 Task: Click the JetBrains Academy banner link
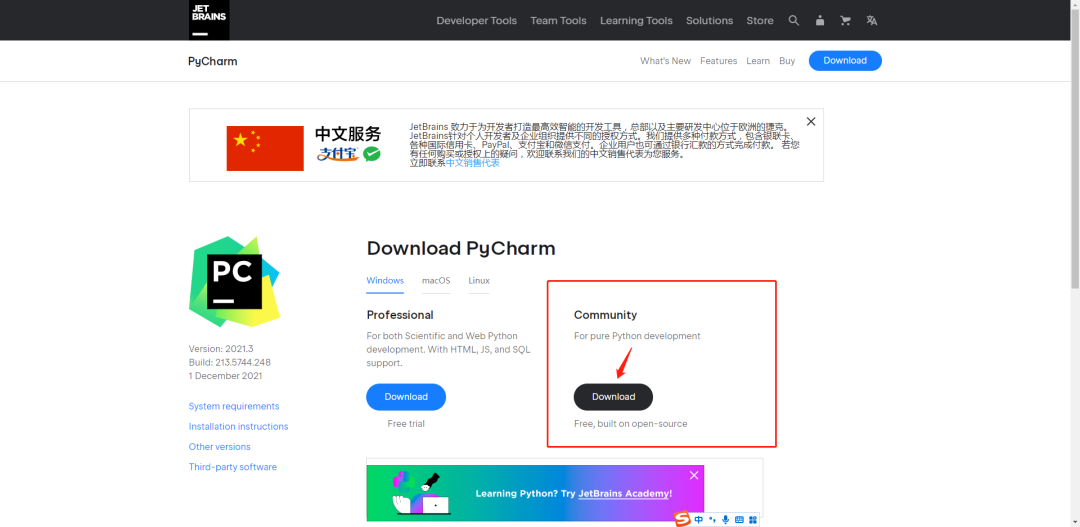[623, 494]
